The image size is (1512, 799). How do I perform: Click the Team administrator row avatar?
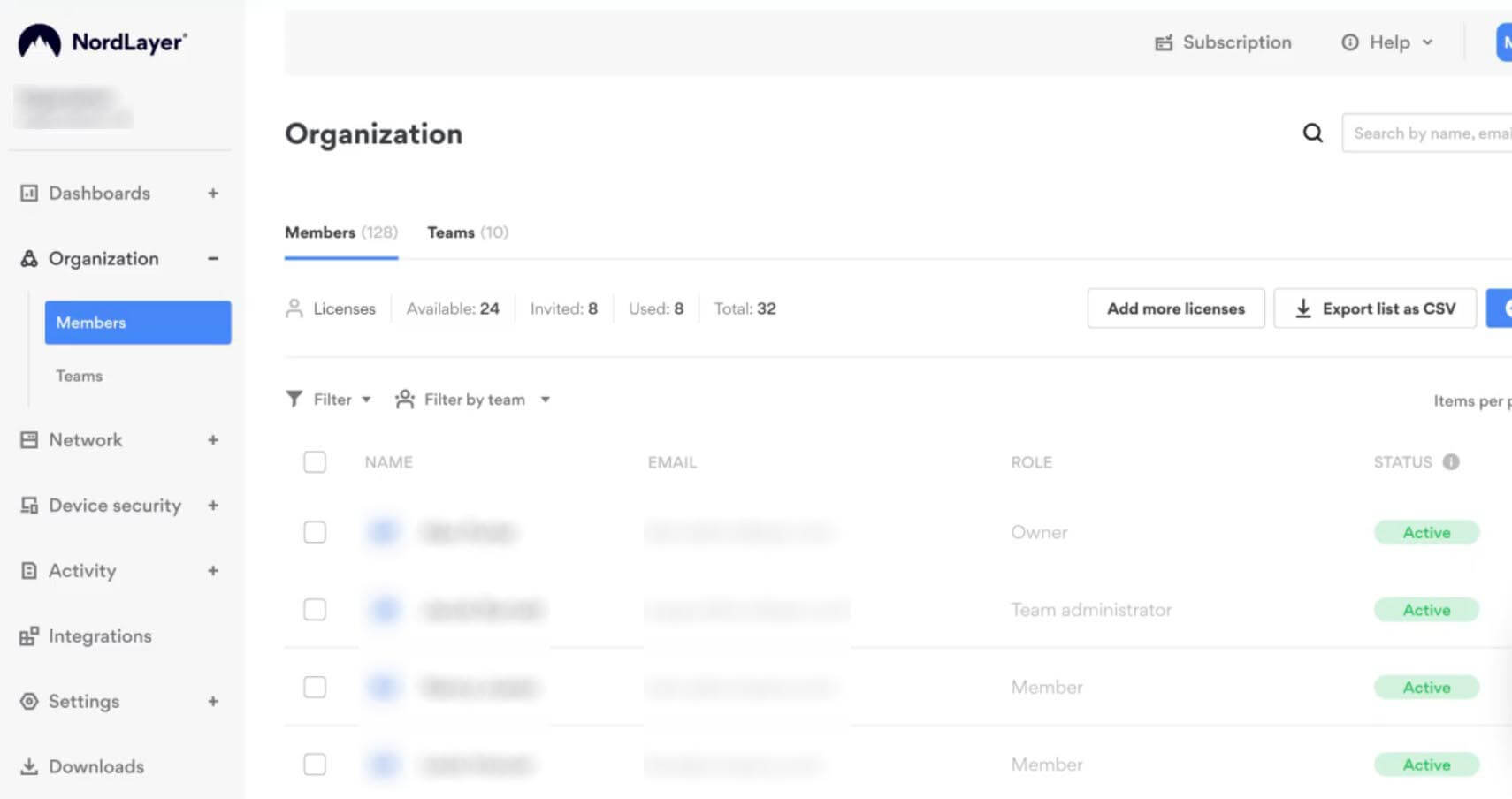pos(385,610)
